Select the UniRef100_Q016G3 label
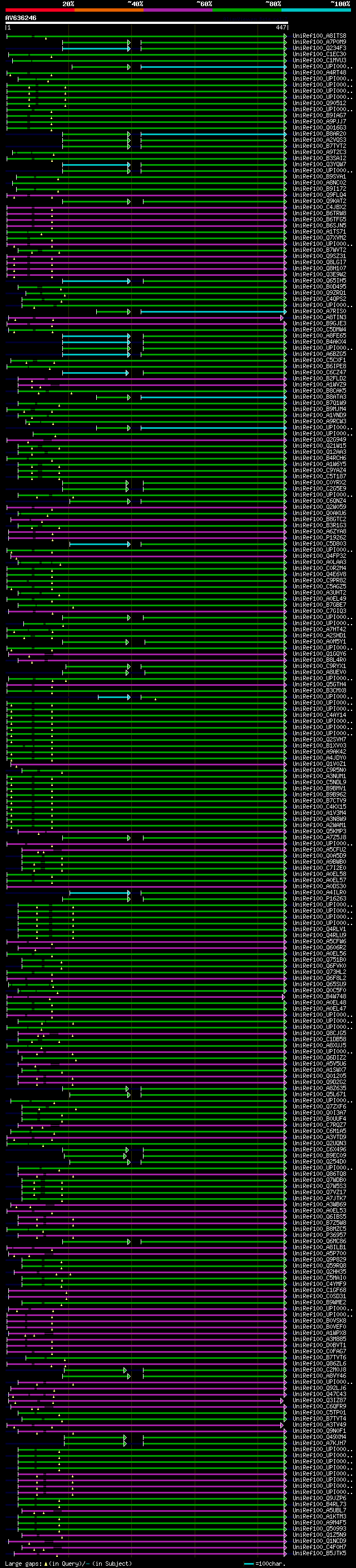356x1568 pixels. pos(319,127)
